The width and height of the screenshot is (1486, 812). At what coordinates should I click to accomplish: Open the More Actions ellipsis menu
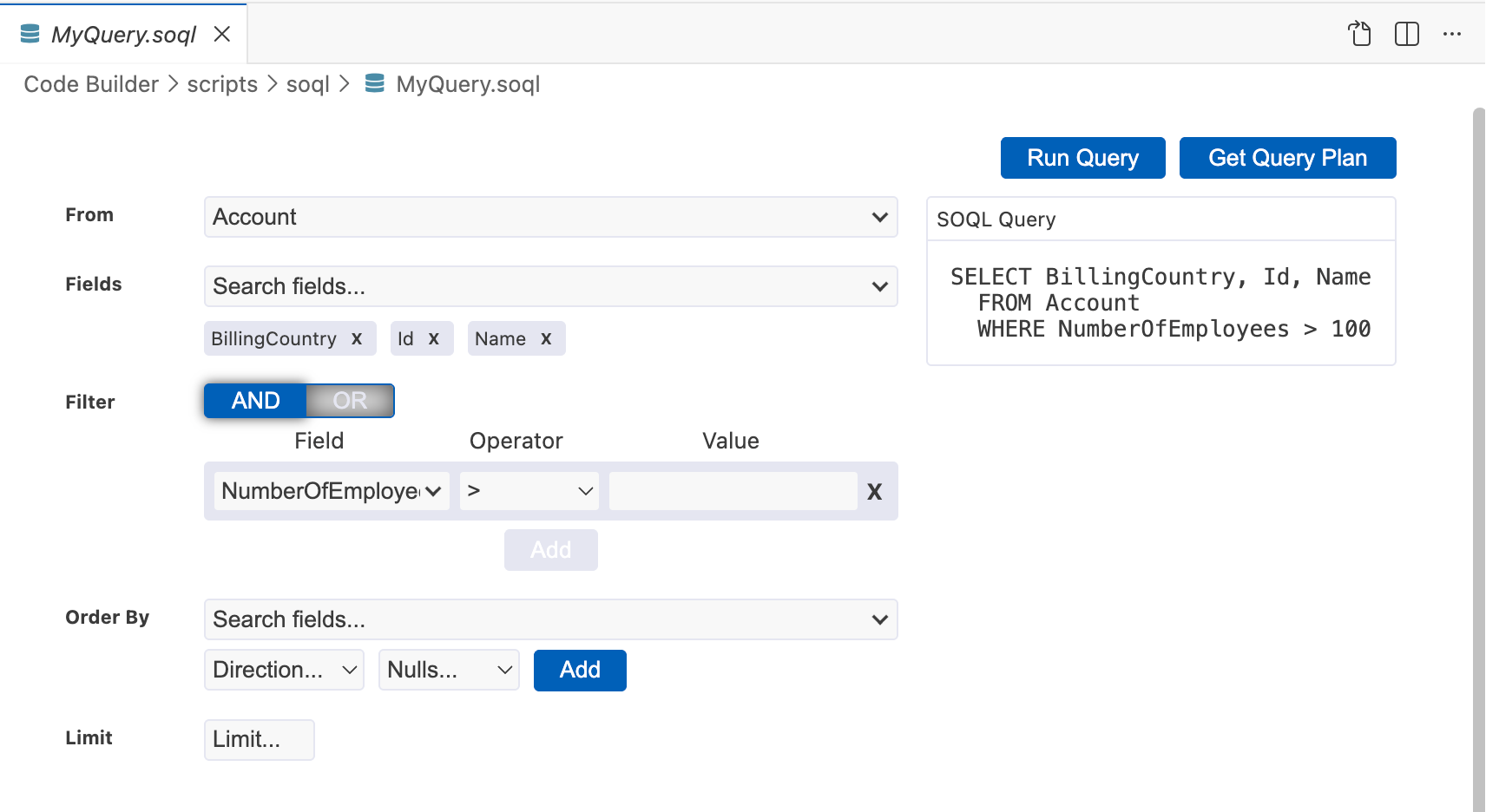pyautogui.click(x=1452, y=34)
